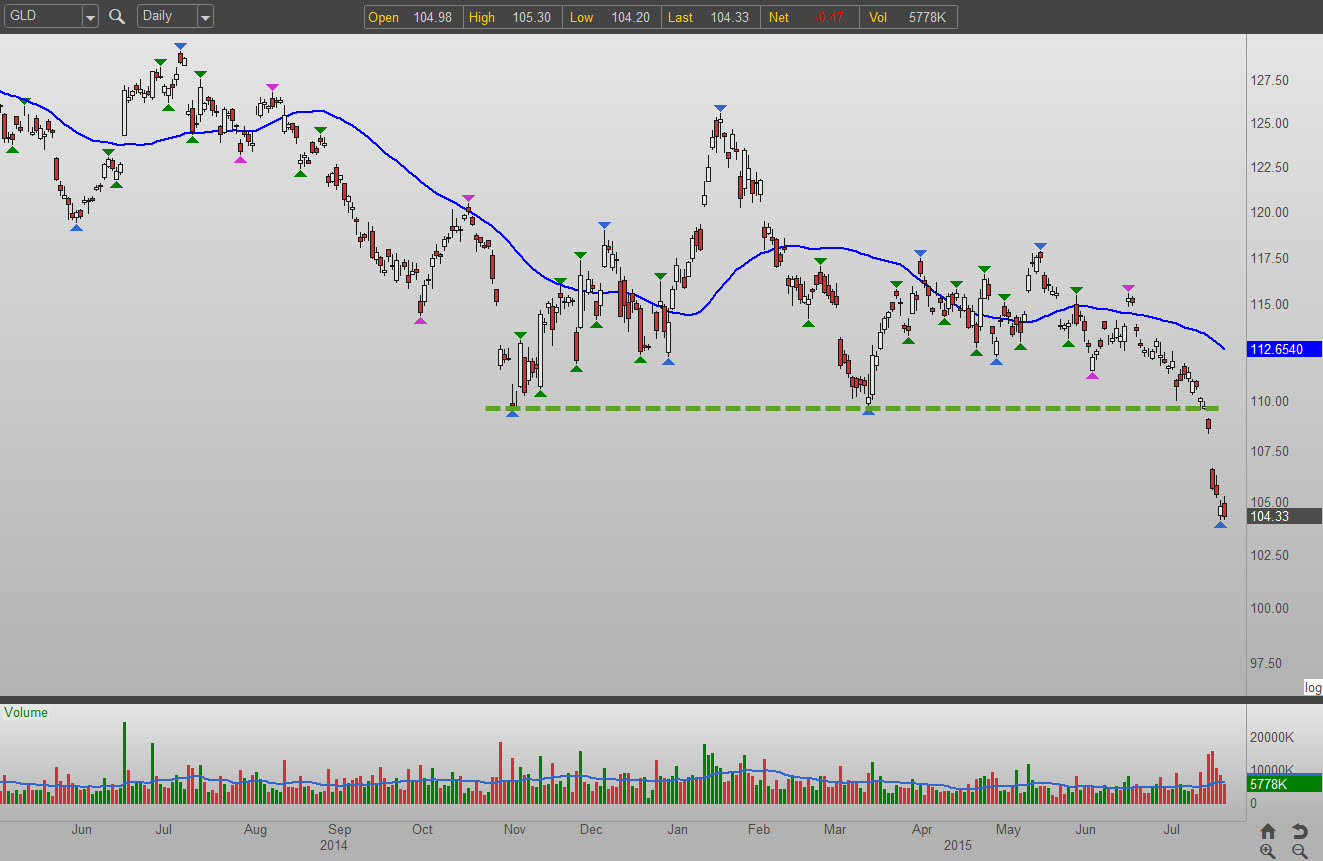Click the 115.00 price axis label
The width and height of the screenshot is (1323, 861).
(1269, 304)
